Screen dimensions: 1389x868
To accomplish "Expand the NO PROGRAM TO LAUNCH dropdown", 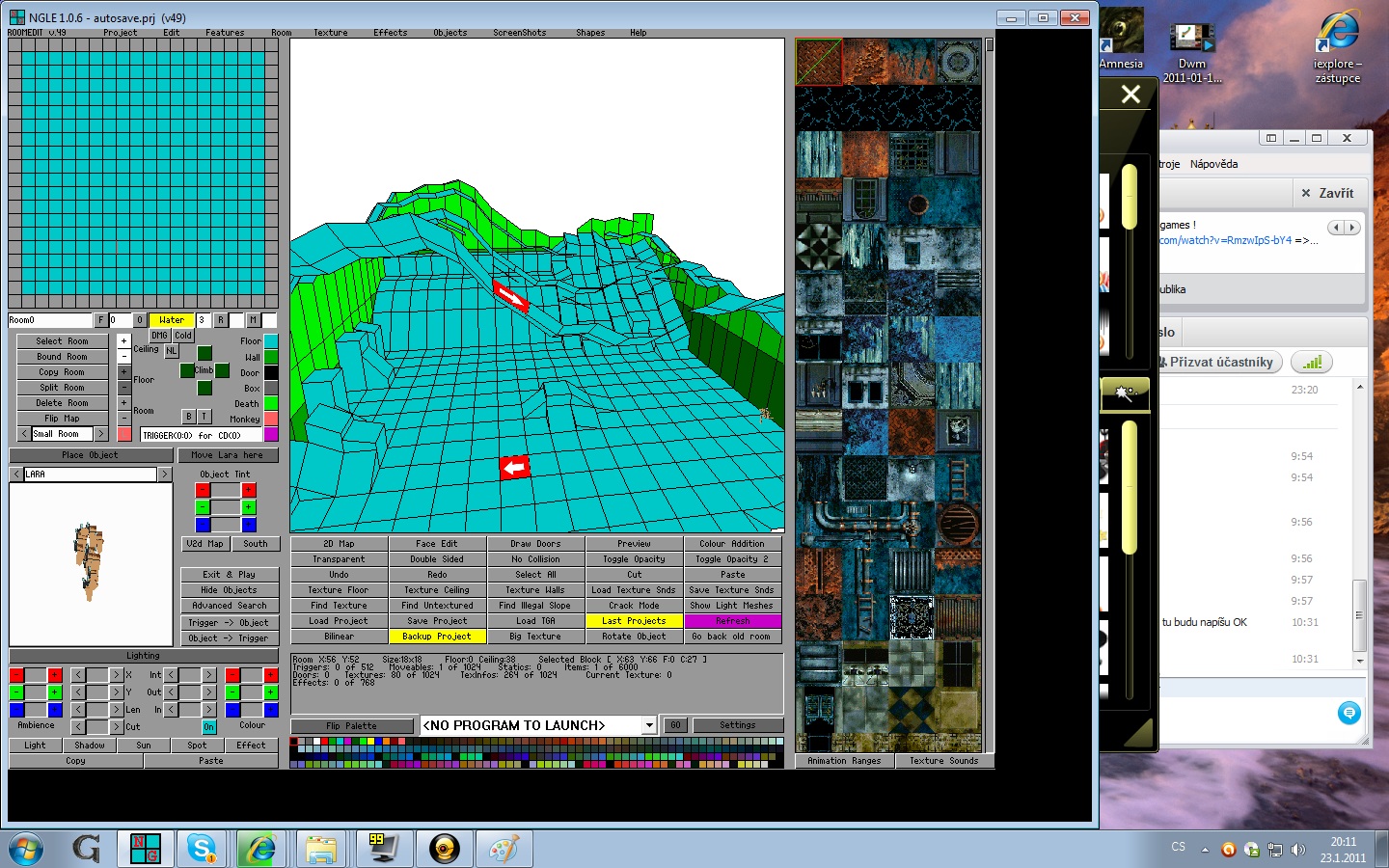I will click(649, 725).
